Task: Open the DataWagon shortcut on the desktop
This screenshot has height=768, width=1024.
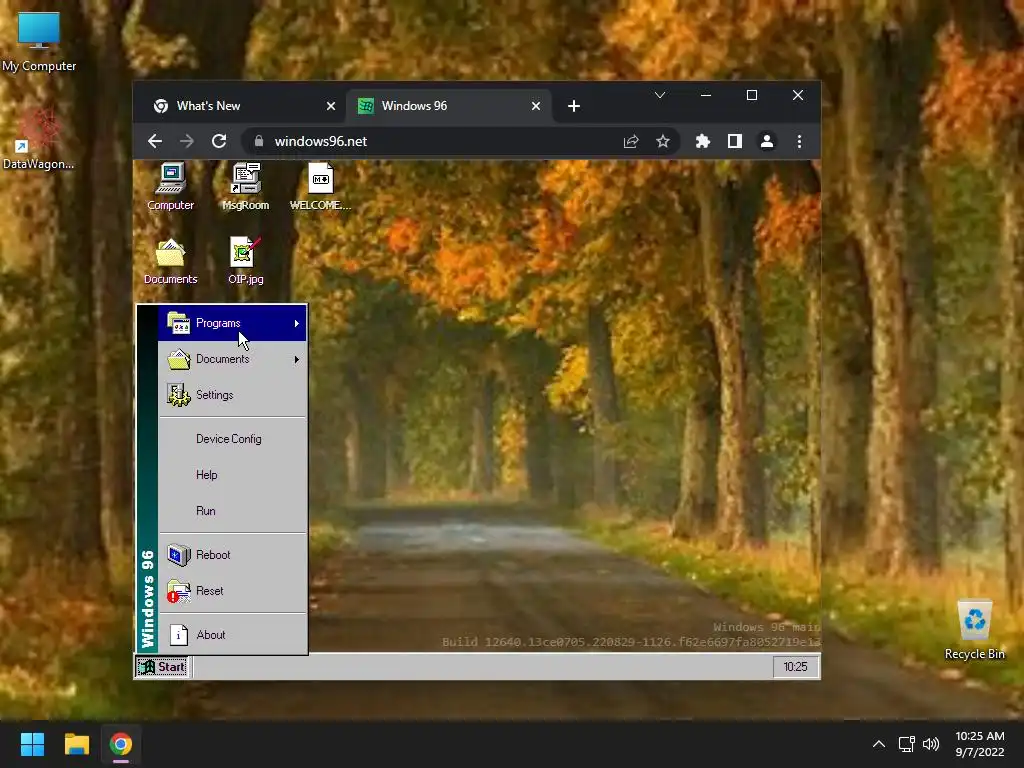Action: point(39,139)
